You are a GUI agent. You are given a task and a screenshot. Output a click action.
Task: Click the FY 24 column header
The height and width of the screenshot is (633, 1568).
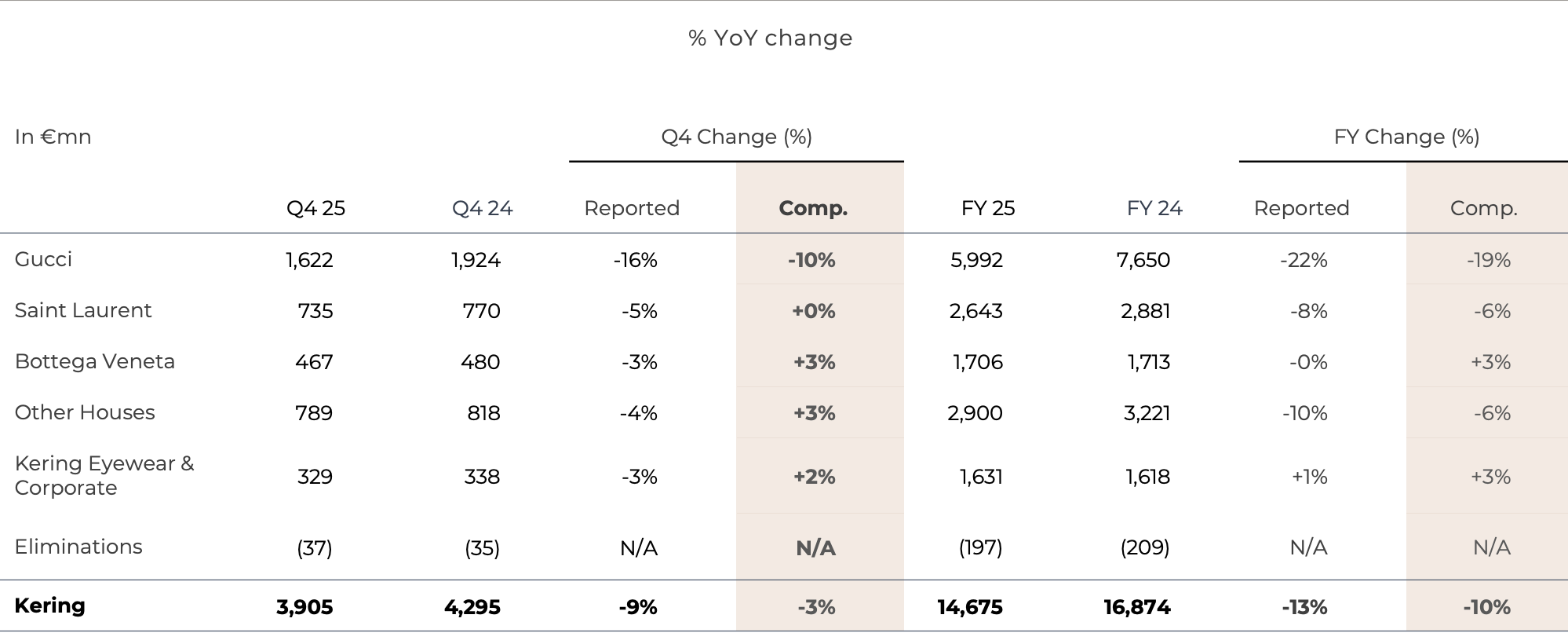click(1154, 208)
